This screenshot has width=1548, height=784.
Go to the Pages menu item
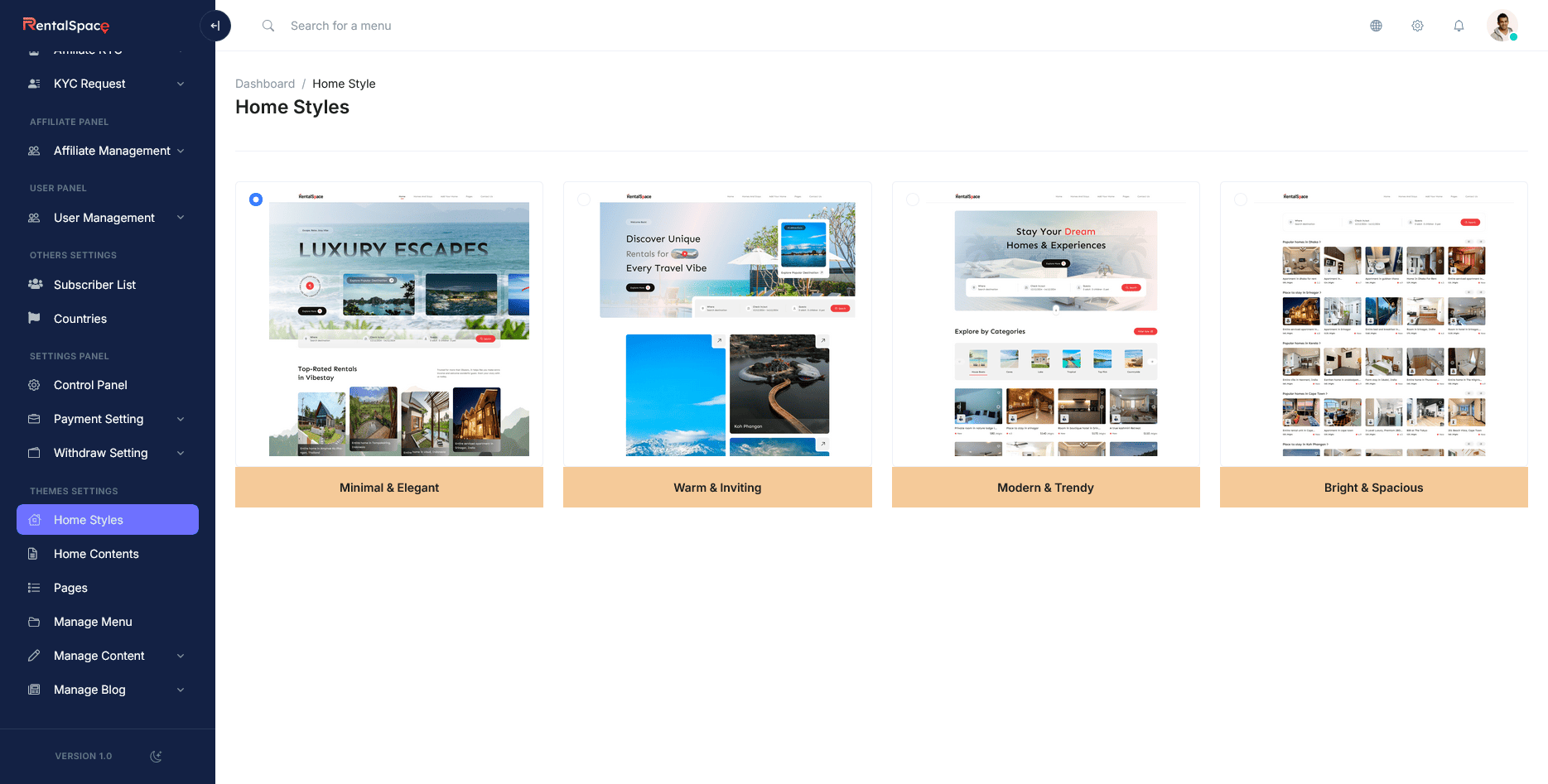click(x=70, y=588)
